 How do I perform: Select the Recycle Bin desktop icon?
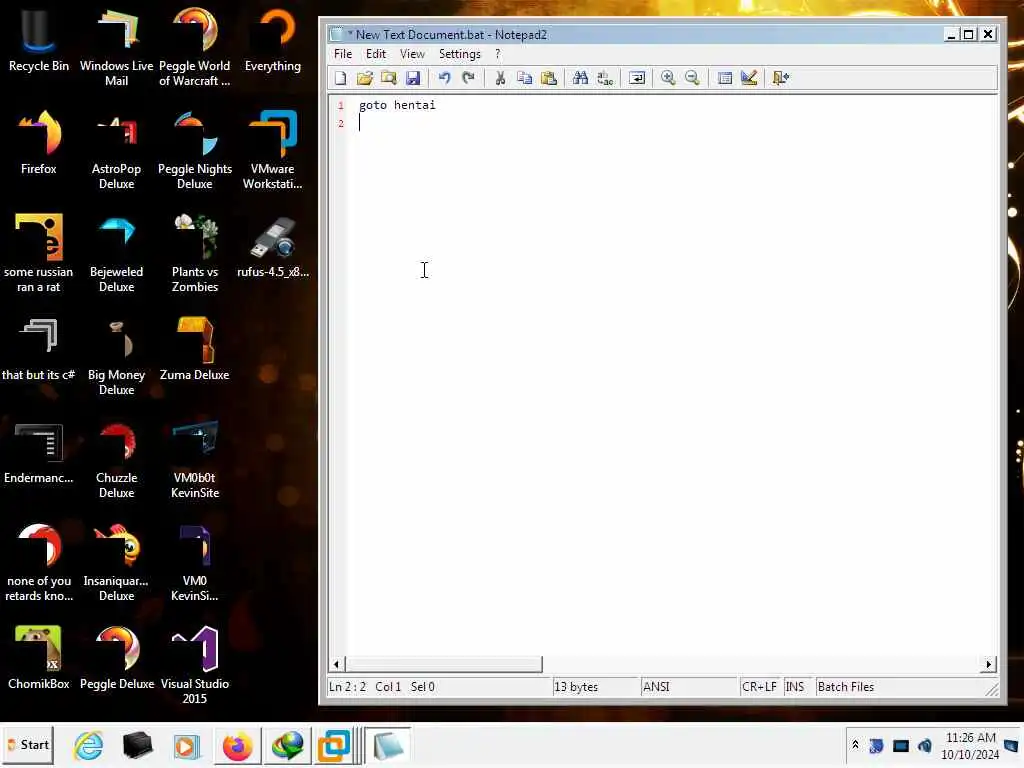coord(39,40)
